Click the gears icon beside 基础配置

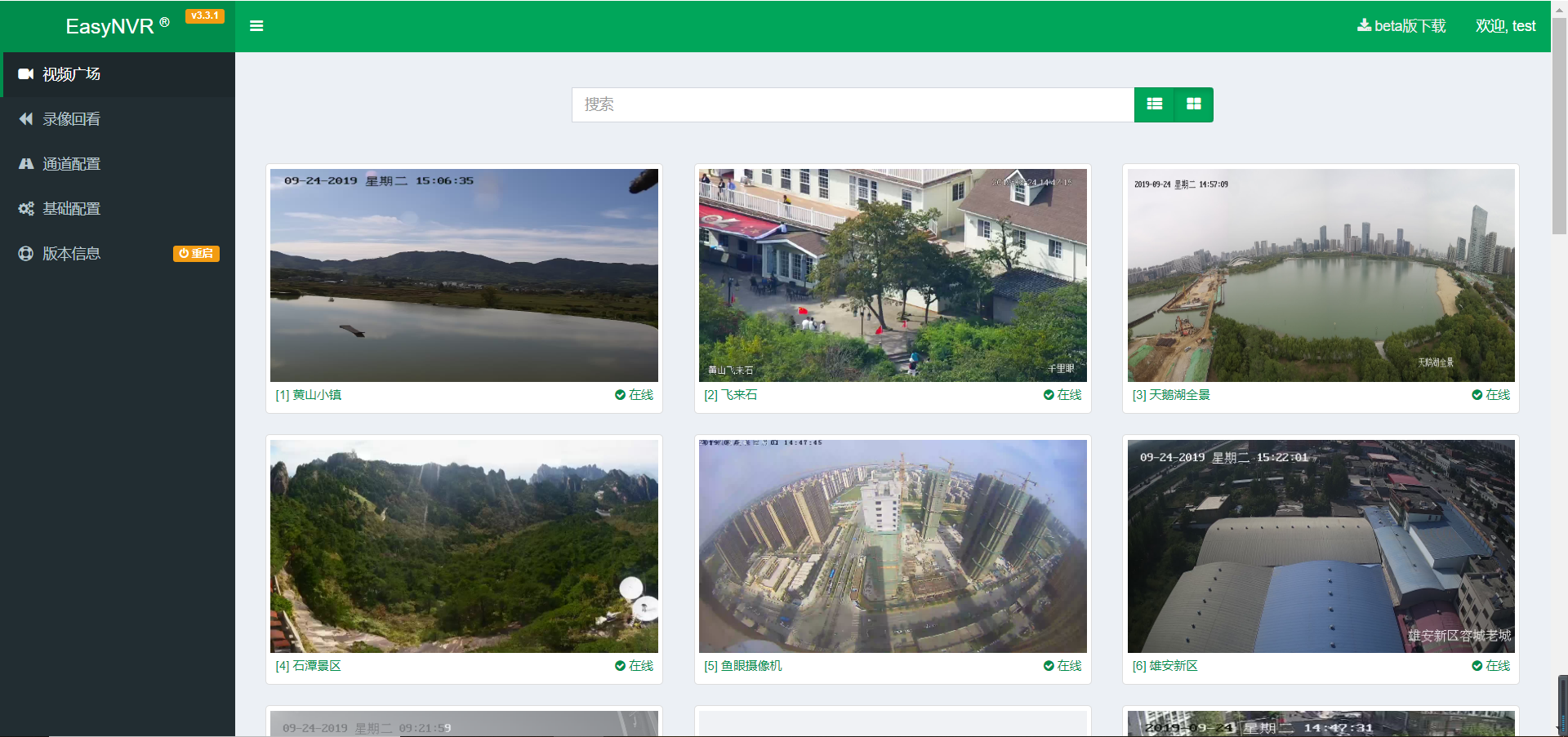[25, 209]
